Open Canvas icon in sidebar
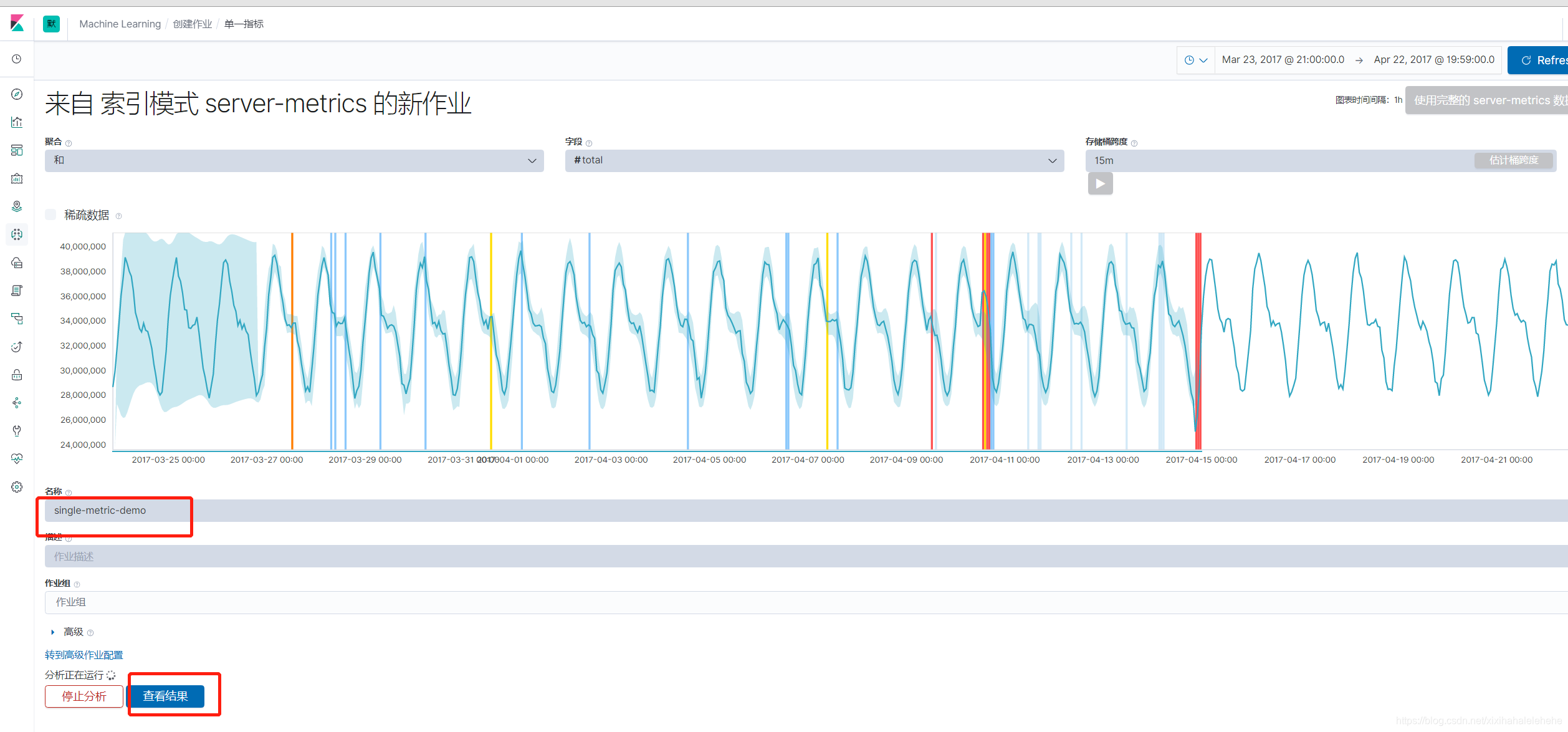Screen dimensions: 1568x732 (x=17, y=178)
